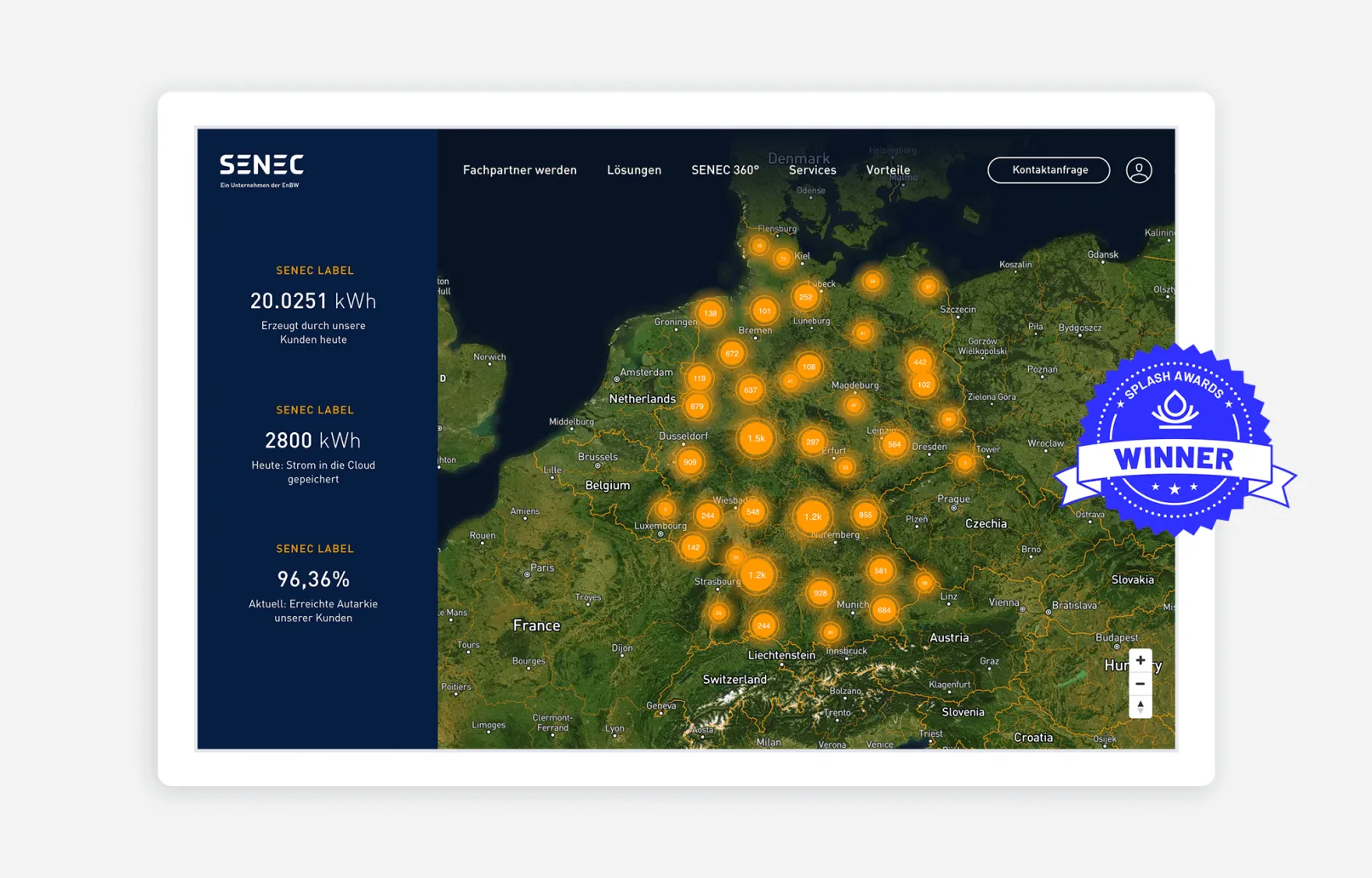Click the 442 map cluster marker
1372x878 pixels.
point(919,362)
